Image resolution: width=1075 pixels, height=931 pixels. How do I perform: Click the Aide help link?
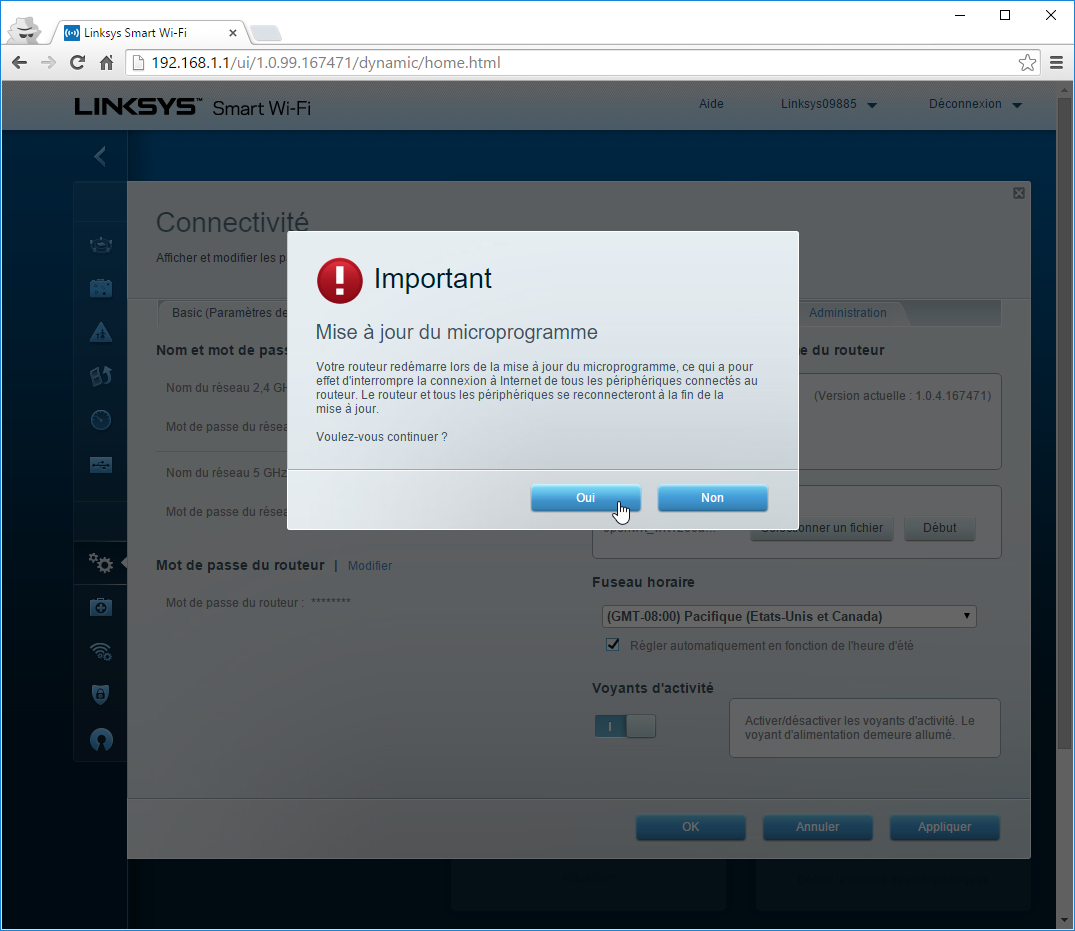click(711, 104)
